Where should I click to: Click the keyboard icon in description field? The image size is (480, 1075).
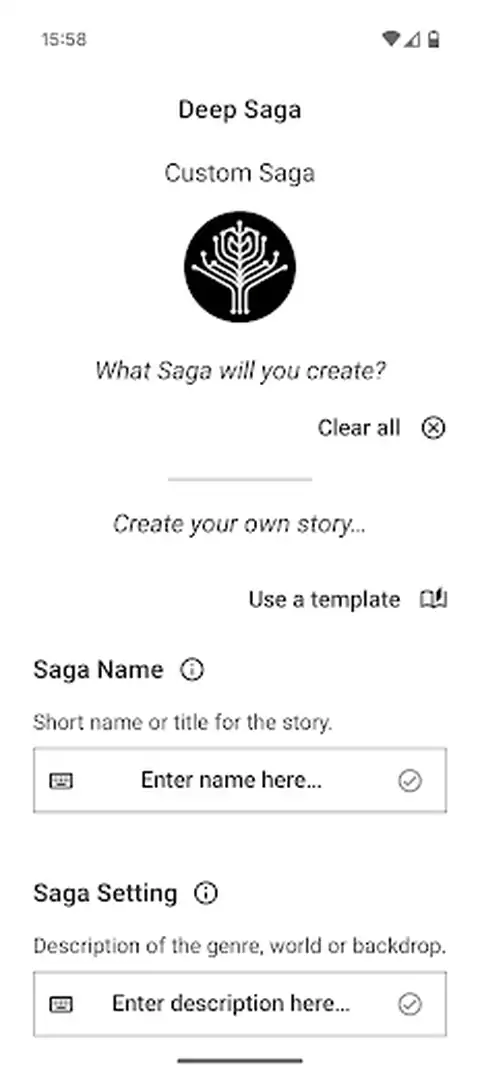[62, 1004]
